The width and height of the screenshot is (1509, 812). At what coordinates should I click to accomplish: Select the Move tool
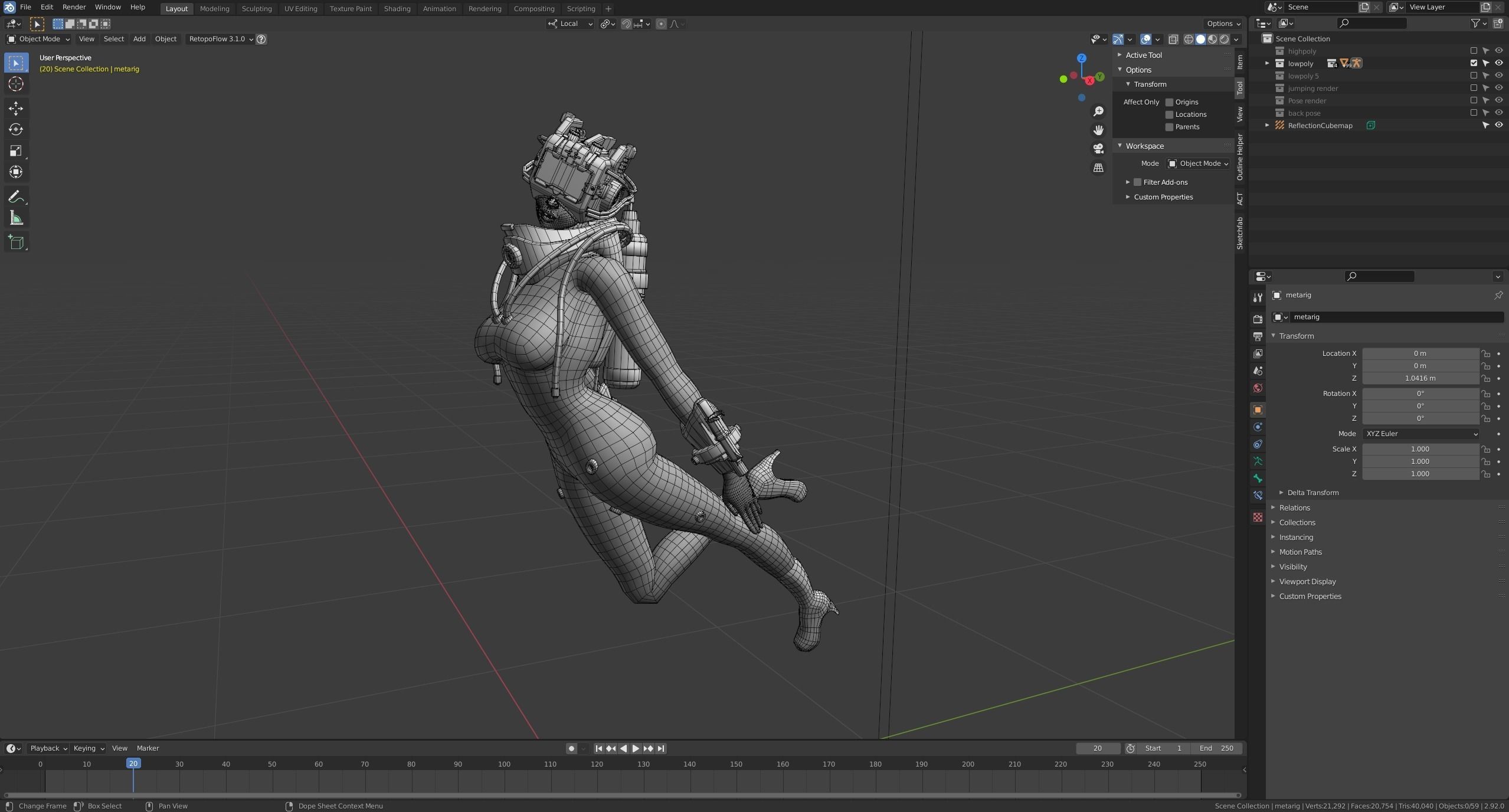[x=16, y=108]
